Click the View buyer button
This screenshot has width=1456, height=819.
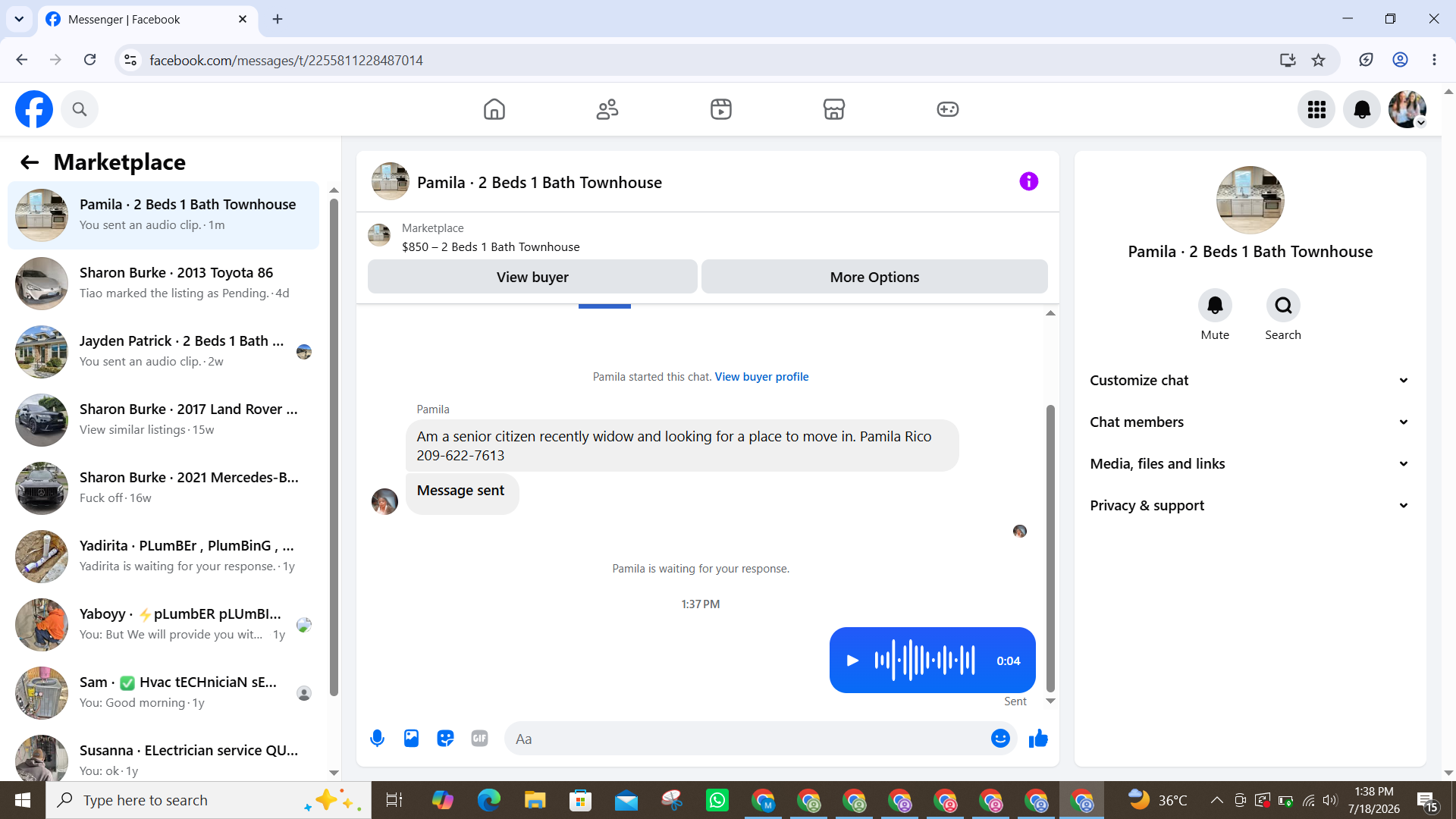pos(532,277)
